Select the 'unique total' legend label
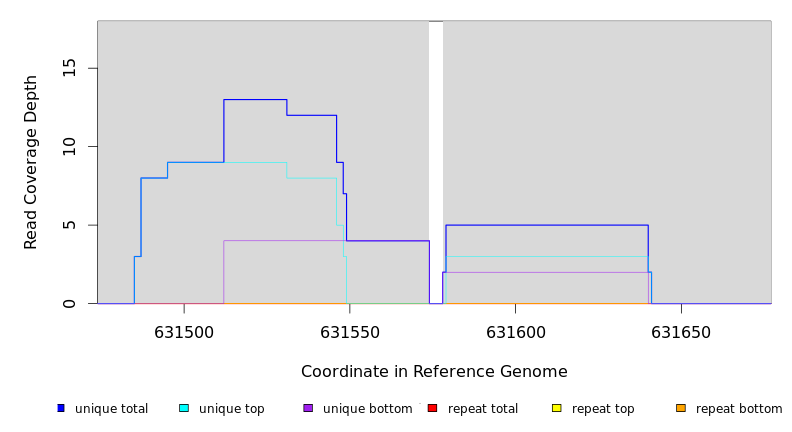 point(111,409)
